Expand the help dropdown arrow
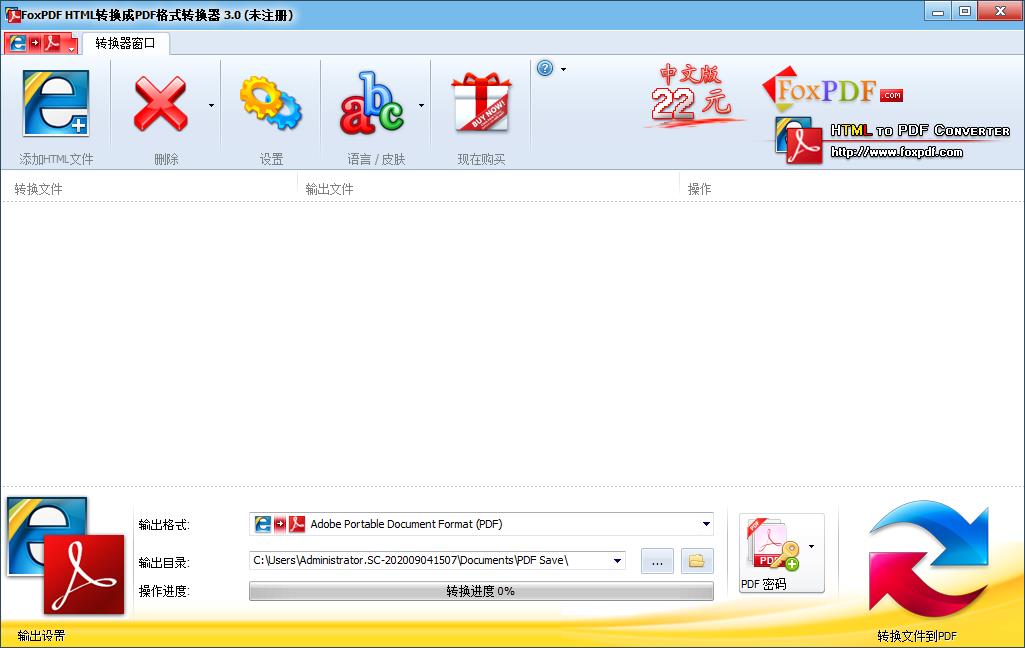This screenshot has width=1025, height=648. (x=563, y=69)
